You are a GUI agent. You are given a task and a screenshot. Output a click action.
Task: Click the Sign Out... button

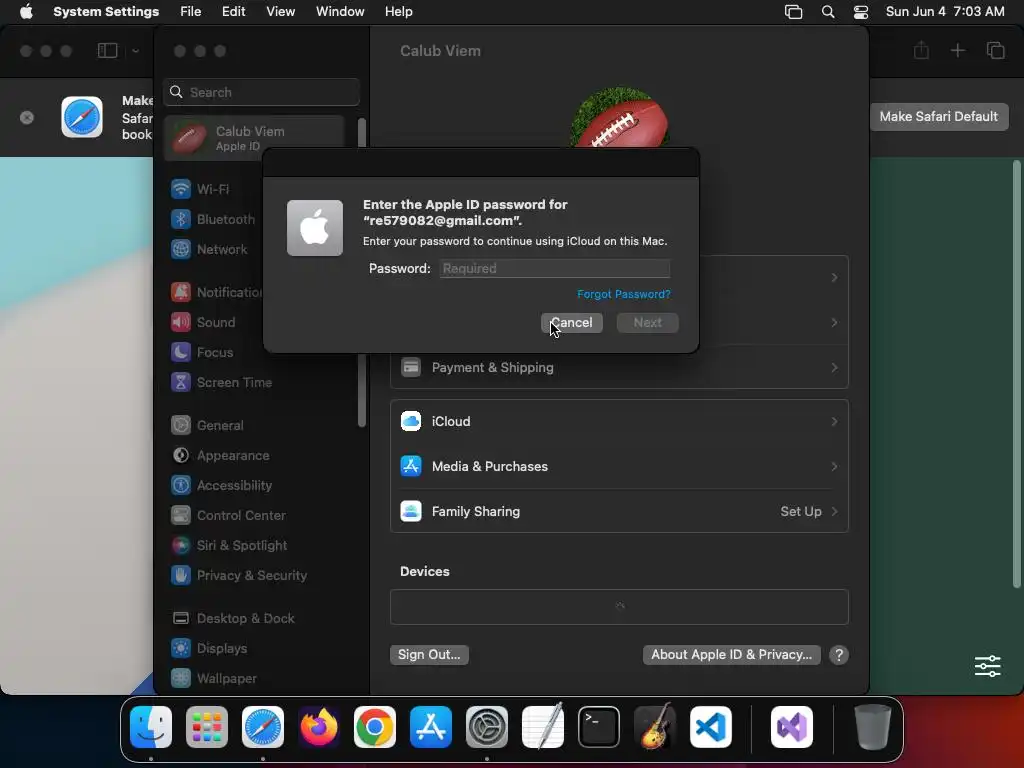click(429, 654)
